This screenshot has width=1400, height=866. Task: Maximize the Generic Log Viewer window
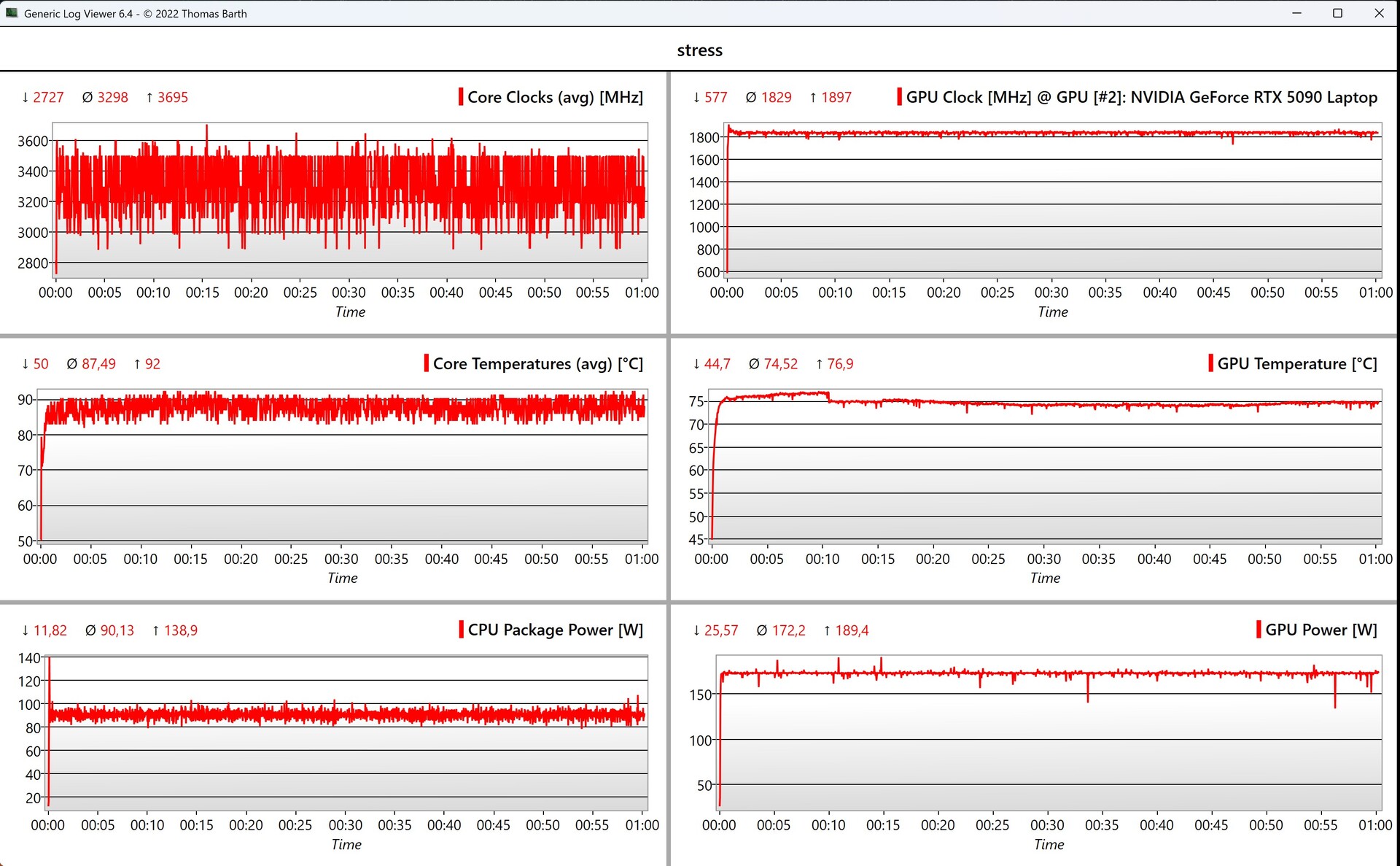pyautogui.click(x=1337, y=13)
